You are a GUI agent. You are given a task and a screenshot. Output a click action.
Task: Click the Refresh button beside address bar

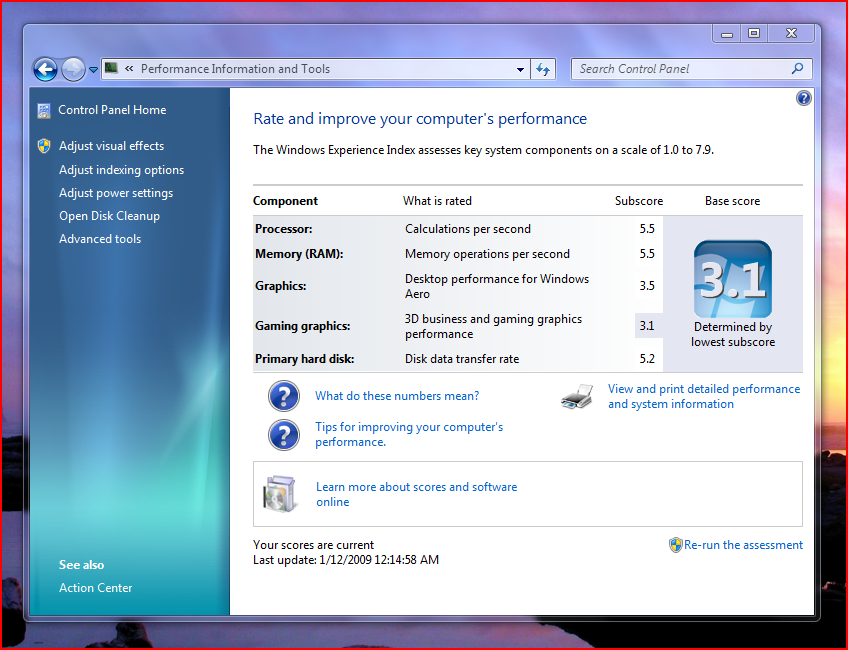pos(543,69)
